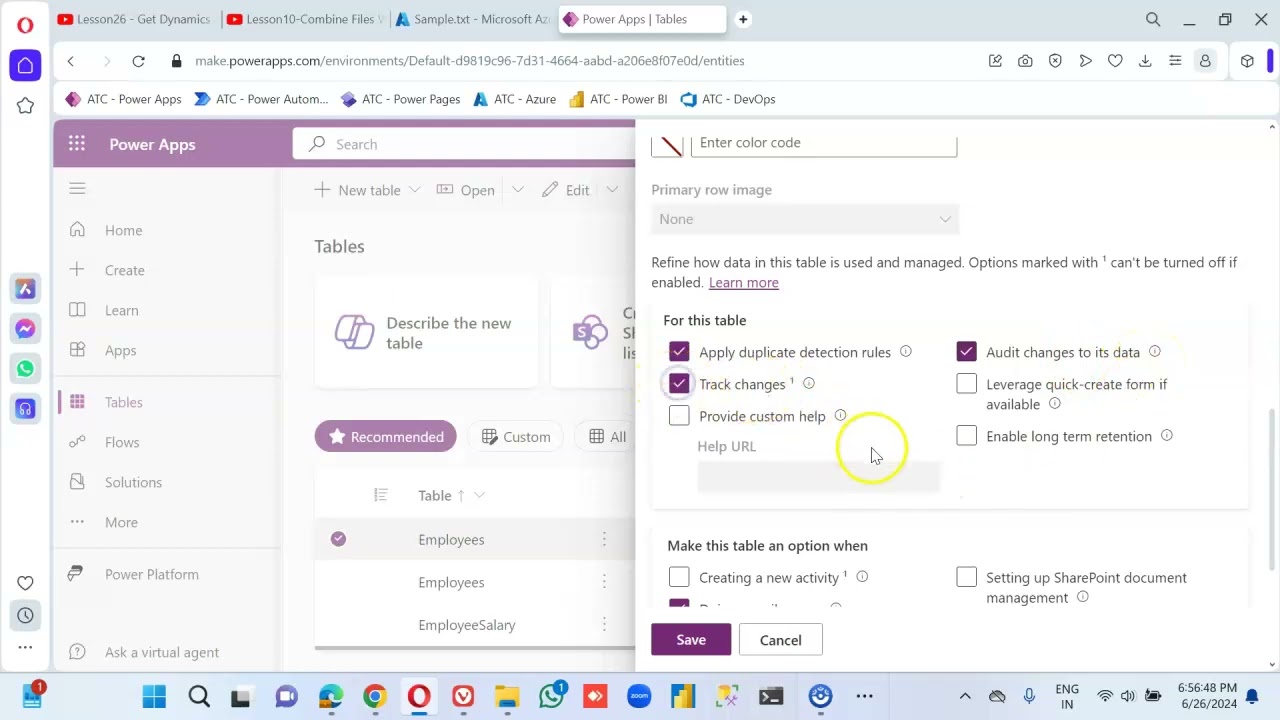The width and height of the screenshot is (1280, 720).
Task: Open the File Explorer icon in the taskbar
Action: [x=507, y=696]
